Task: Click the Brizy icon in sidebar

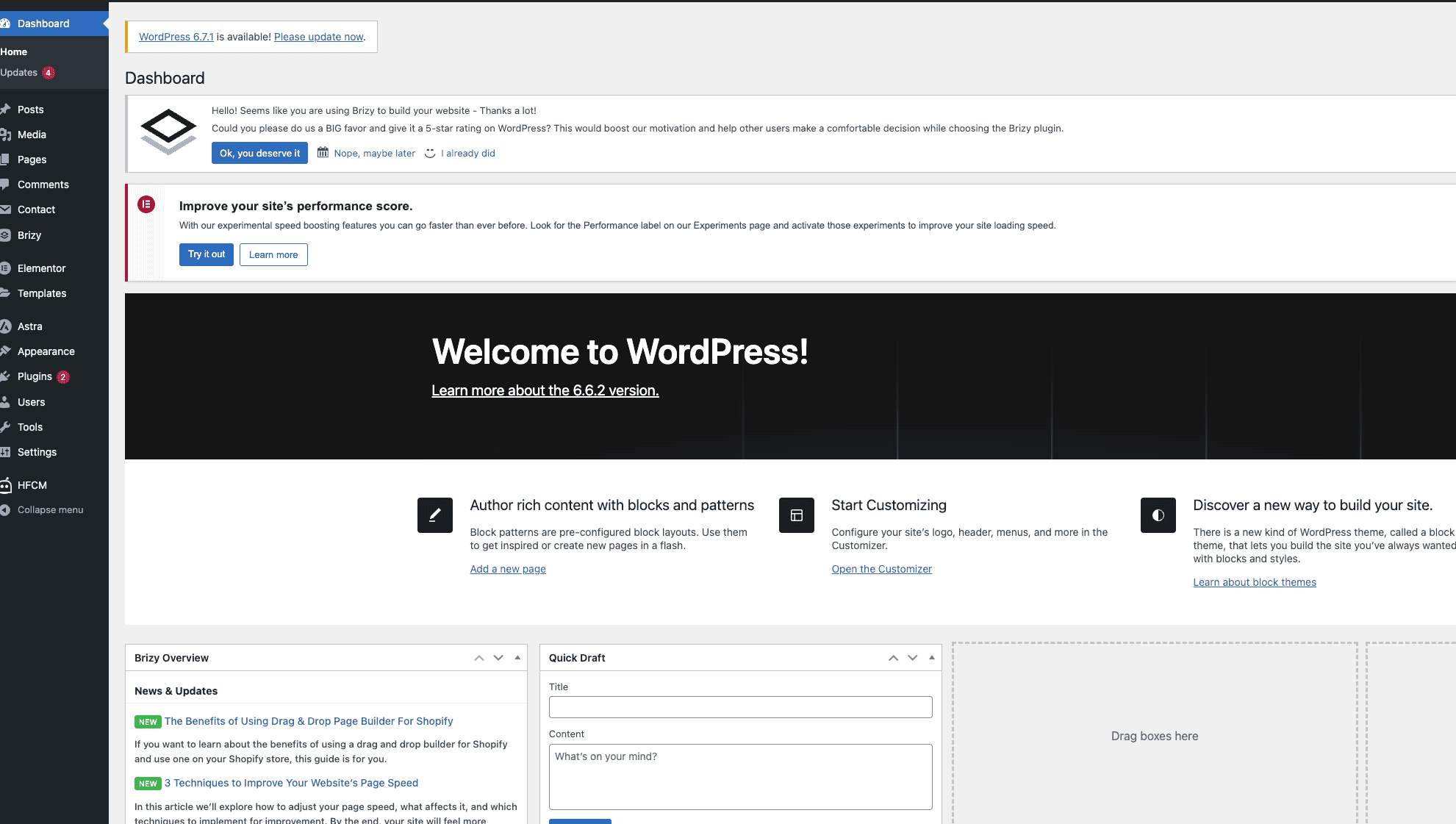Action: coord(7,234)
